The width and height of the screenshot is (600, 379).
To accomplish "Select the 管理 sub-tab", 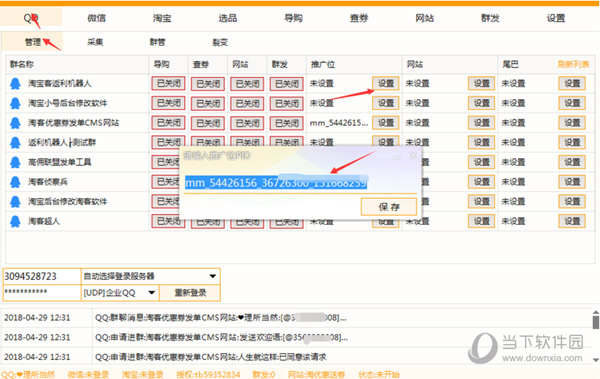I will coord(33,42).
